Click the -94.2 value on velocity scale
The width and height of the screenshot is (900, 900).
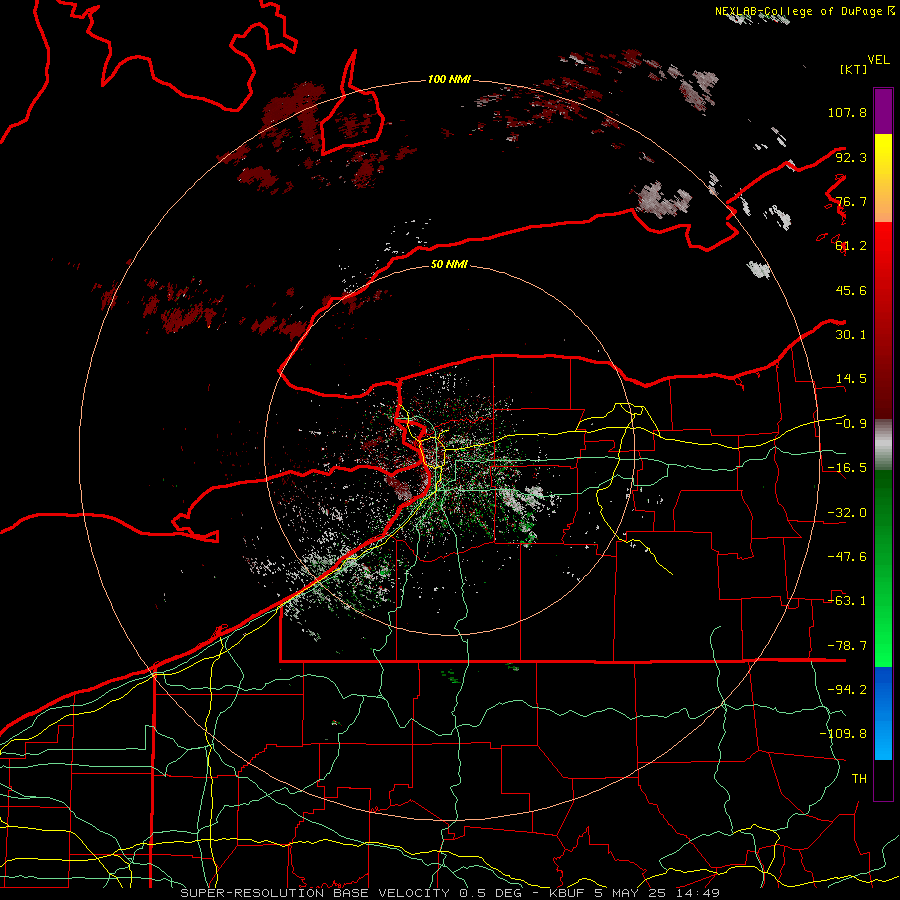tap(847, 690)
